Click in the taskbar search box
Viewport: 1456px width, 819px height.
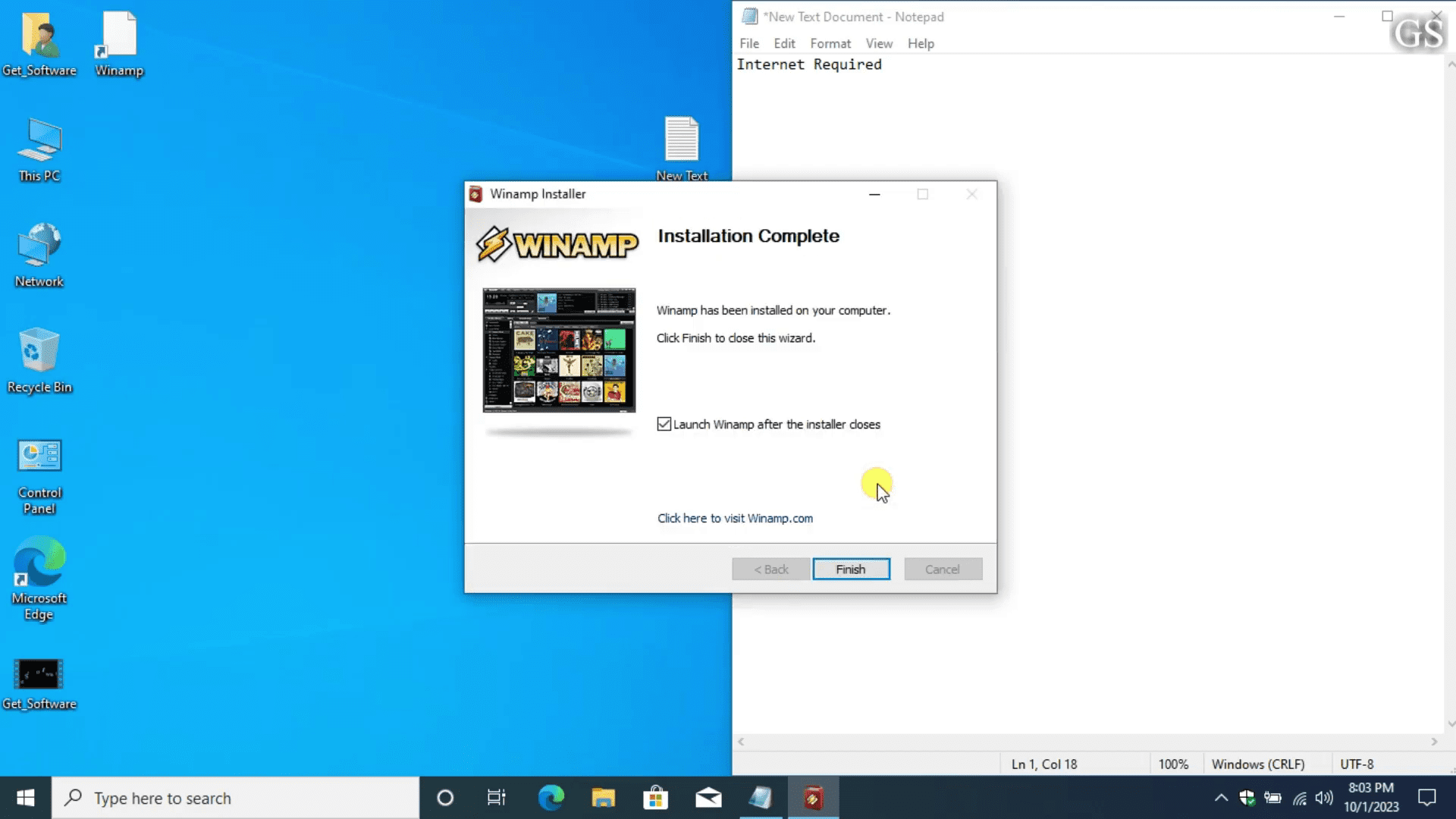[235, 798]
